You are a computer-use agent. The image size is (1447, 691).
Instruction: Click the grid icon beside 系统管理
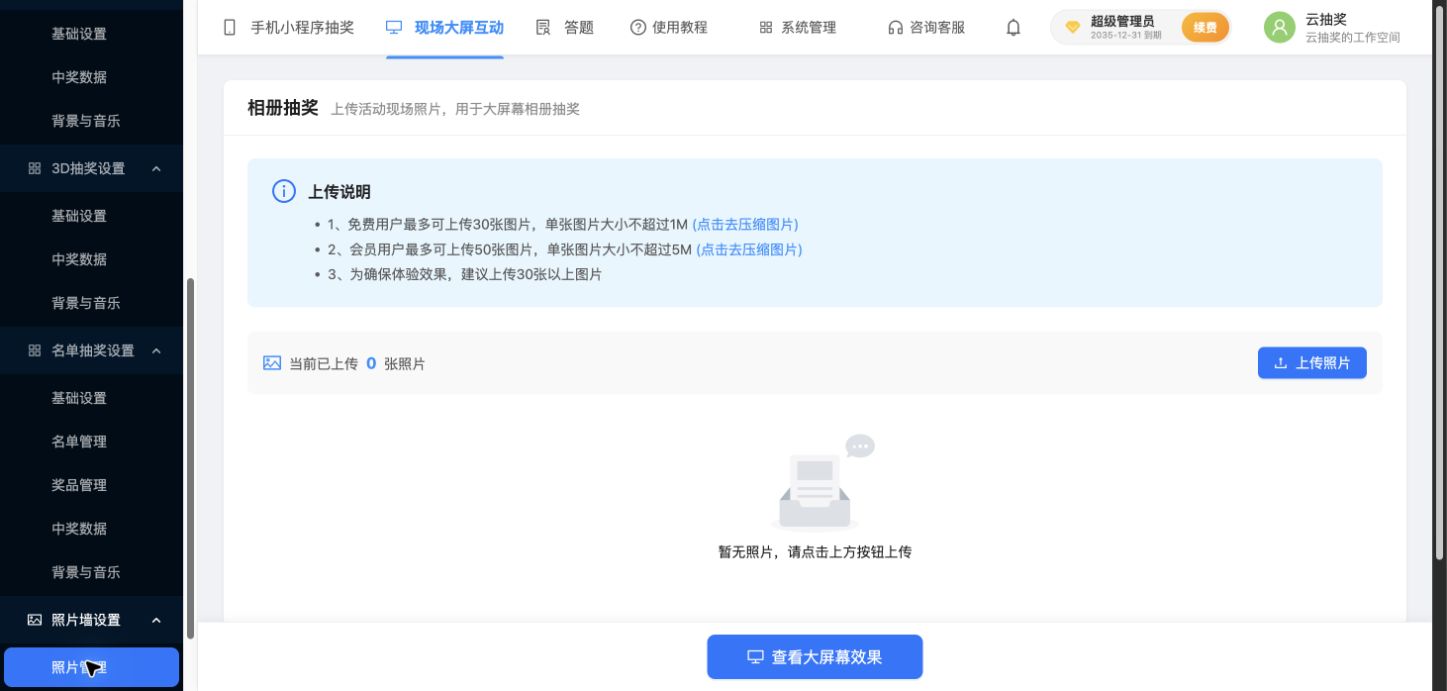pos(766,28)
